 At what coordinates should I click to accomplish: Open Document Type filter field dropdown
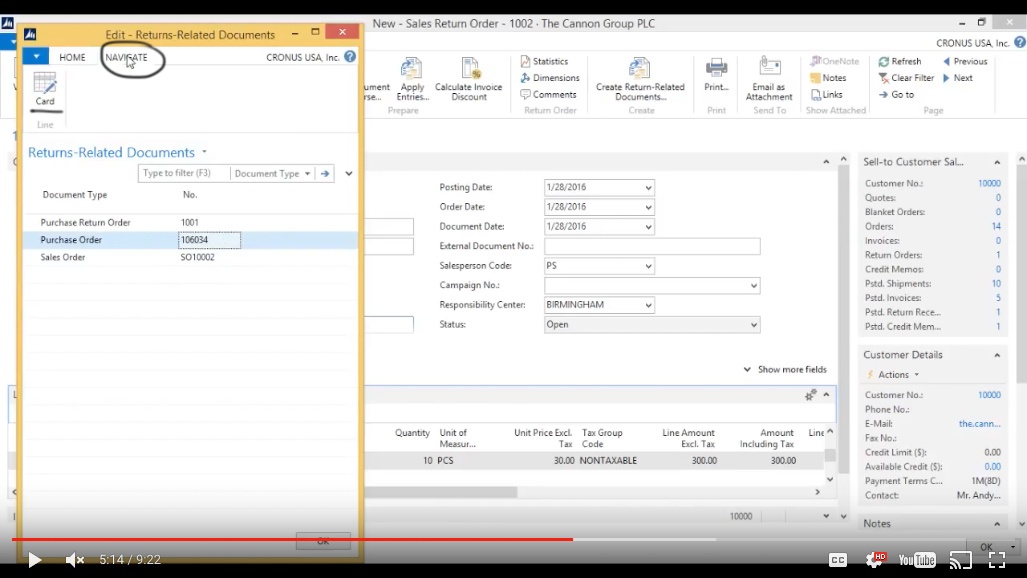click(307, 174)
